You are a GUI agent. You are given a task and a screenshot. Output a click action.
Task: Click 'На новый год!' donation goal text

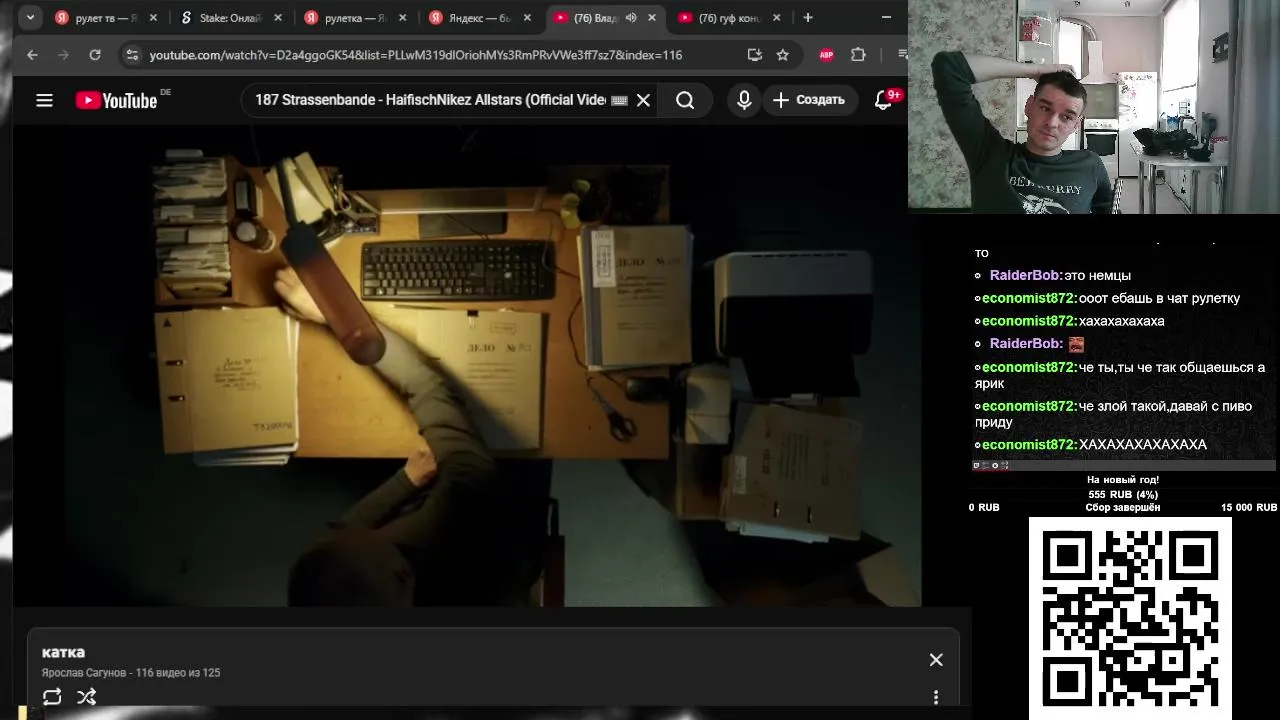[1123, 480]
